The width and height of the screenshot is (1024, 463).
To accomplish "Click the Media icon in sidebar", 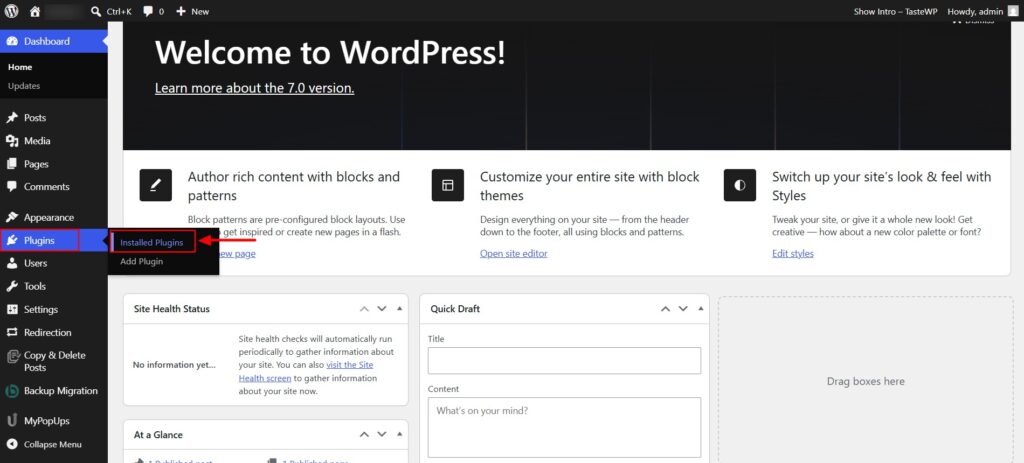I will pyautogui.click(x=12, y=141).
